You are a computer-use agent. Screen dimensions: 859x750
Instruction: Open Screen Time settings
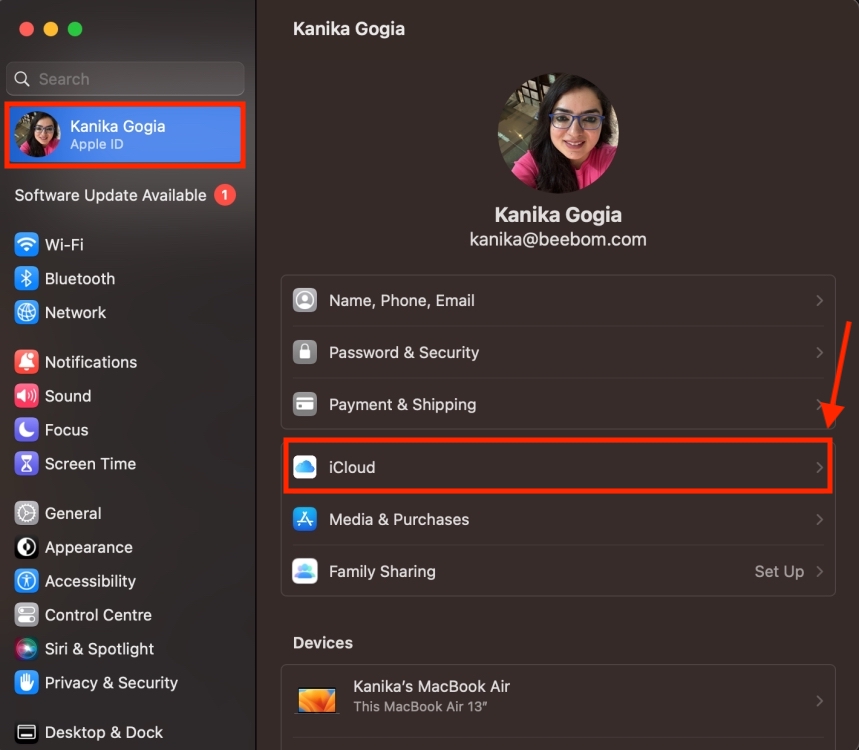click(87, 464)
